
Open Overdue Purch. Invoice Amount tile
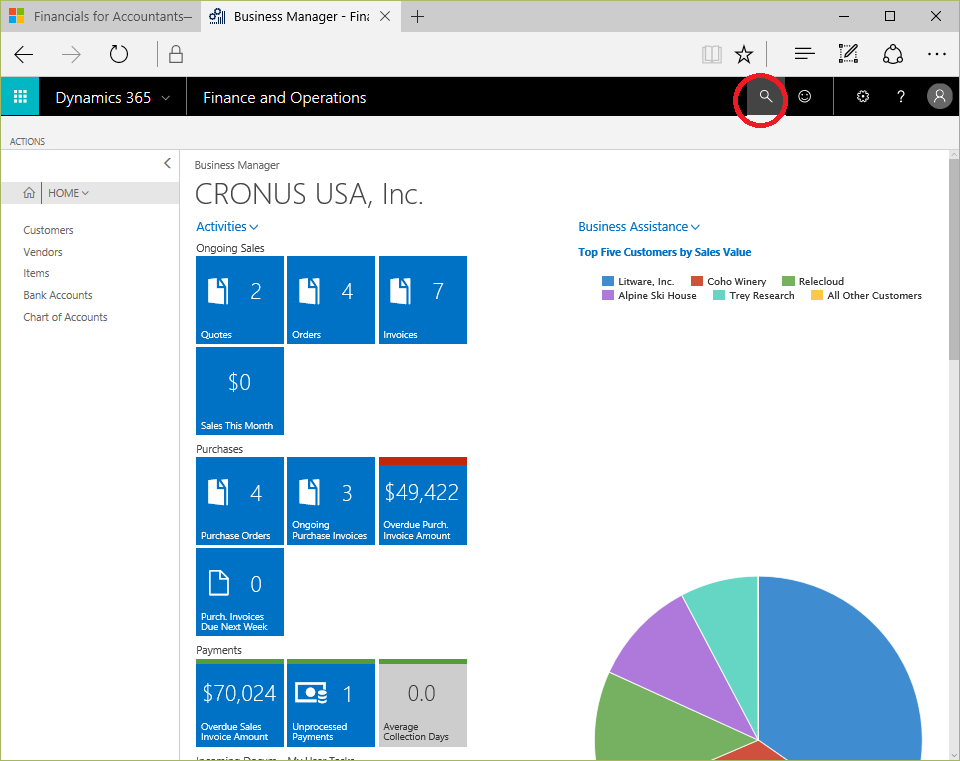(x=423, y=501)
